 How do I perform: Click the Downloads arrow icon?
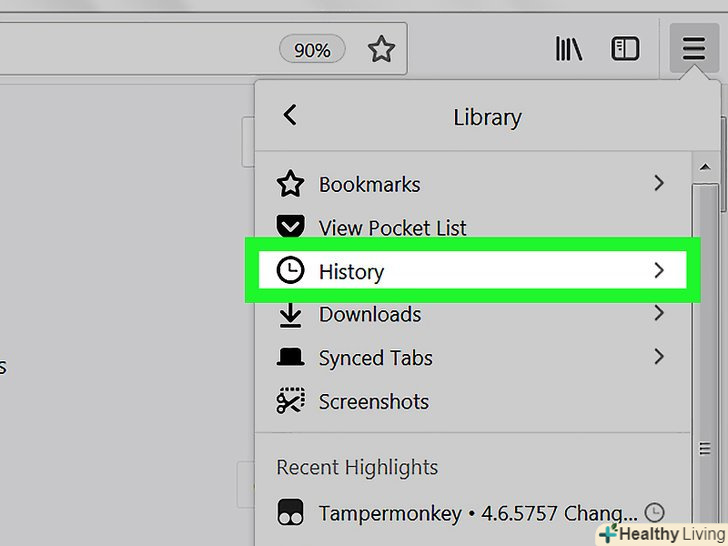pyautogui.click(x=290, y=315)
